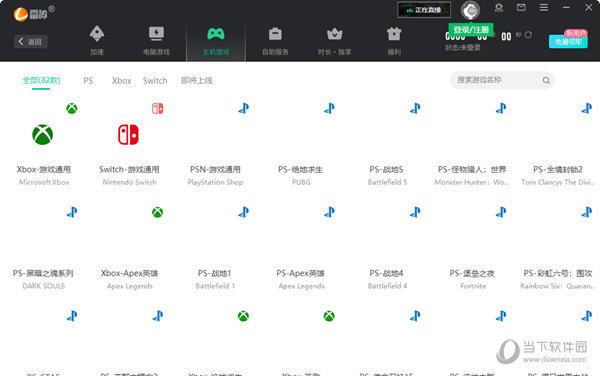The width and height of the screenshot is (600, 376).
Task: Focus the 搜索游戏名称 search field
Action: pos(502,80)
